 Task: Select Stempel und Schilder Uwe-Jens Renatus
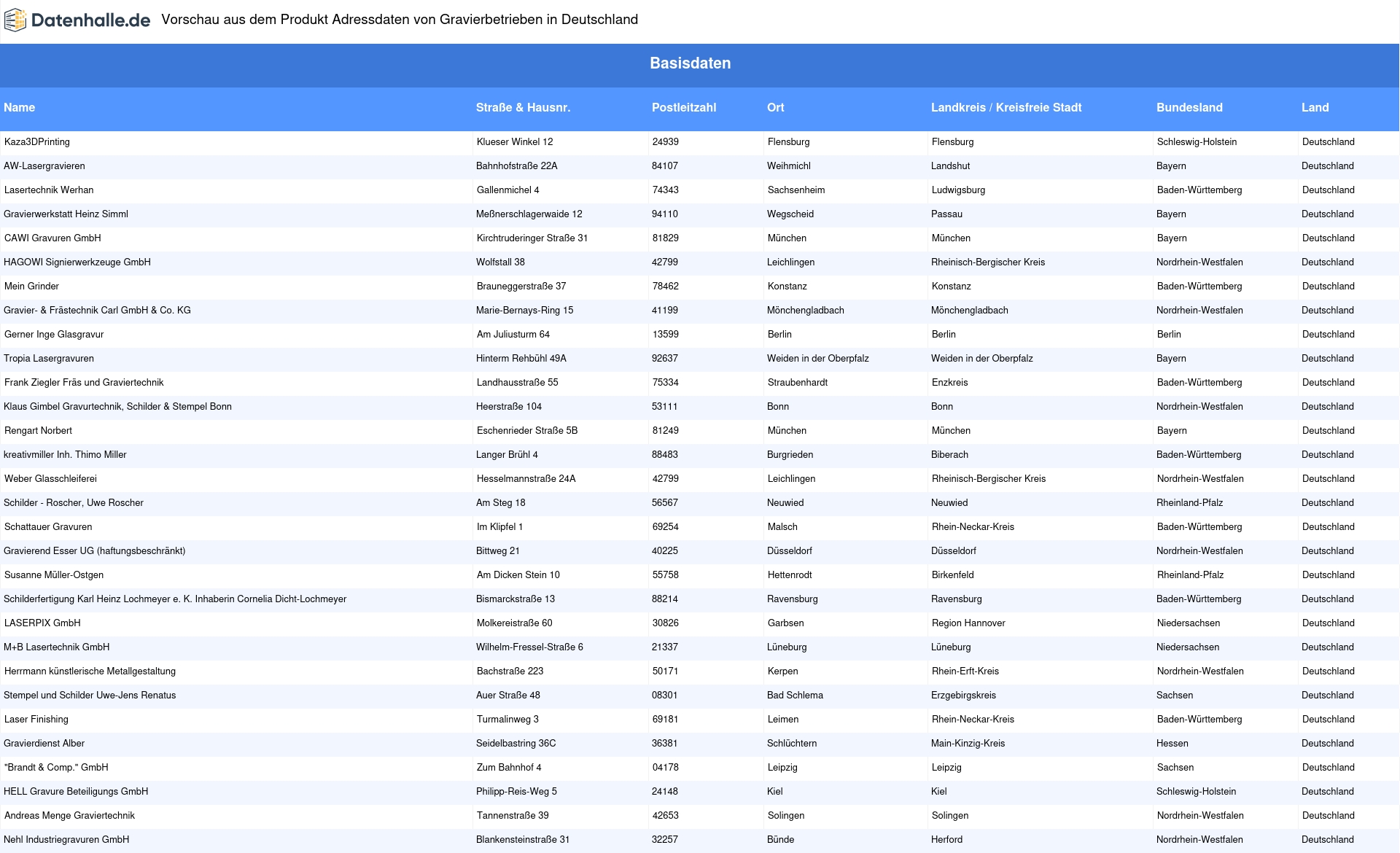90,696
